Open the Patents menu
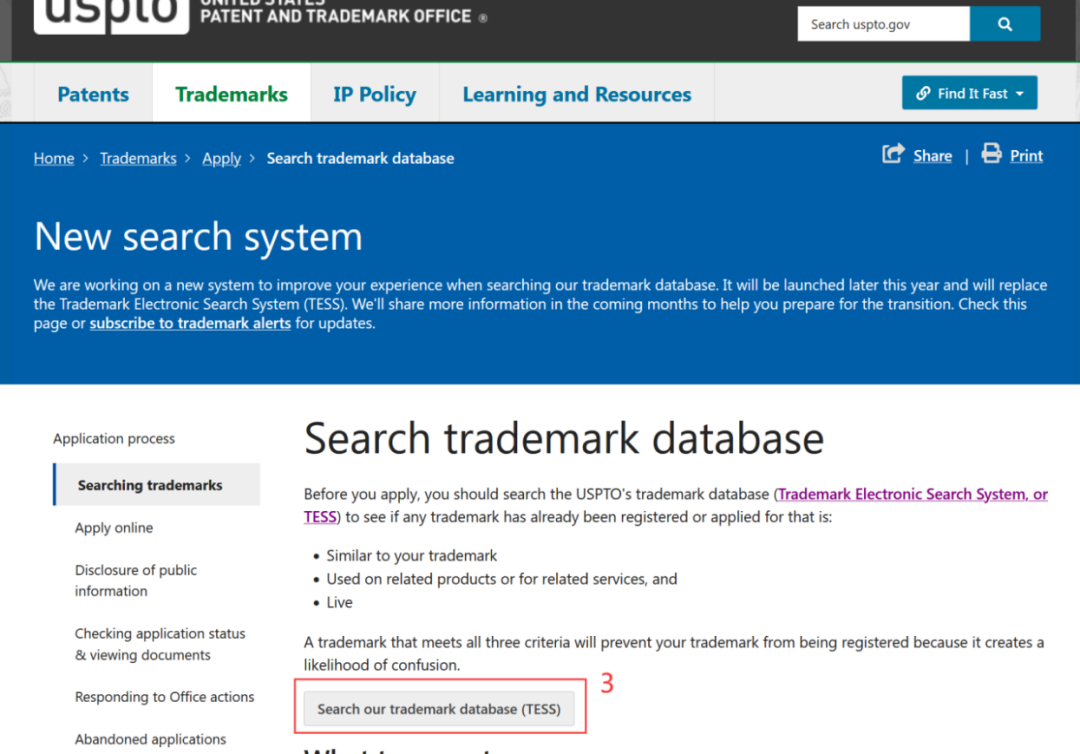1080x754 pixels. [x=93, y=94]
